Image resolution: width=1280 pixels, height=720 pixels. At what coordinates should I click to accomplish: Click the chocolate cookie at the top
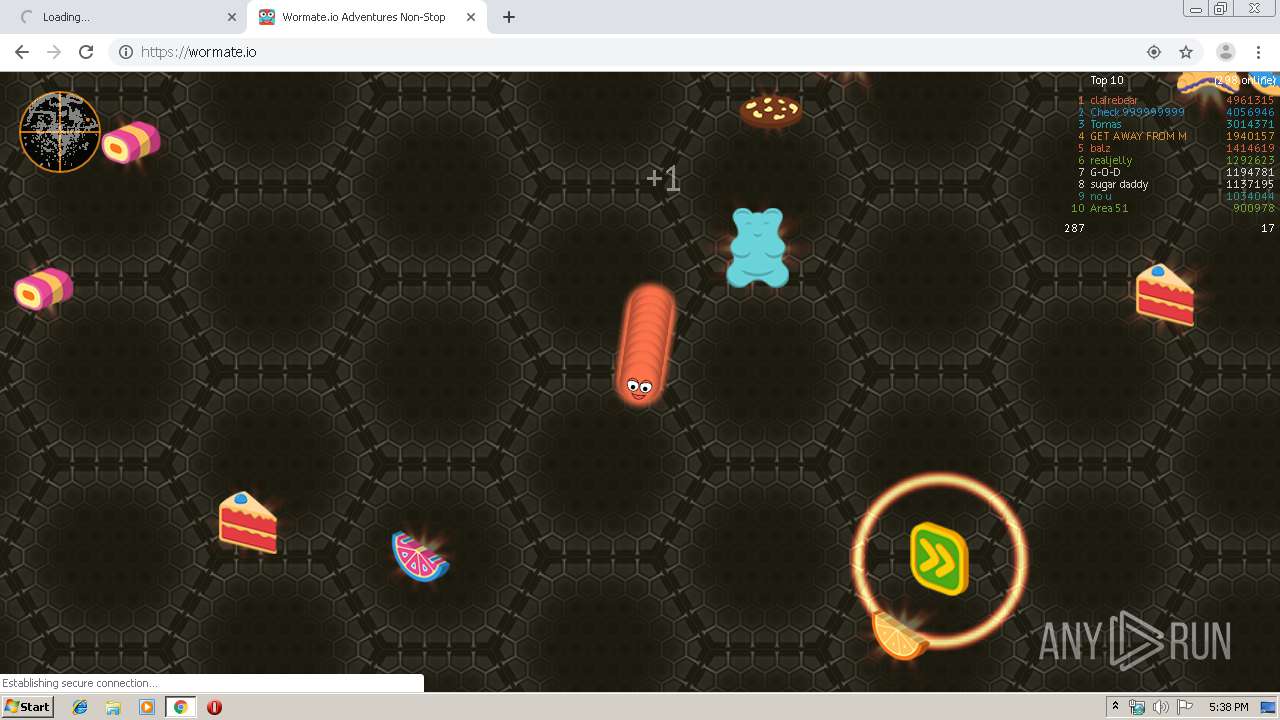[771, 110]
